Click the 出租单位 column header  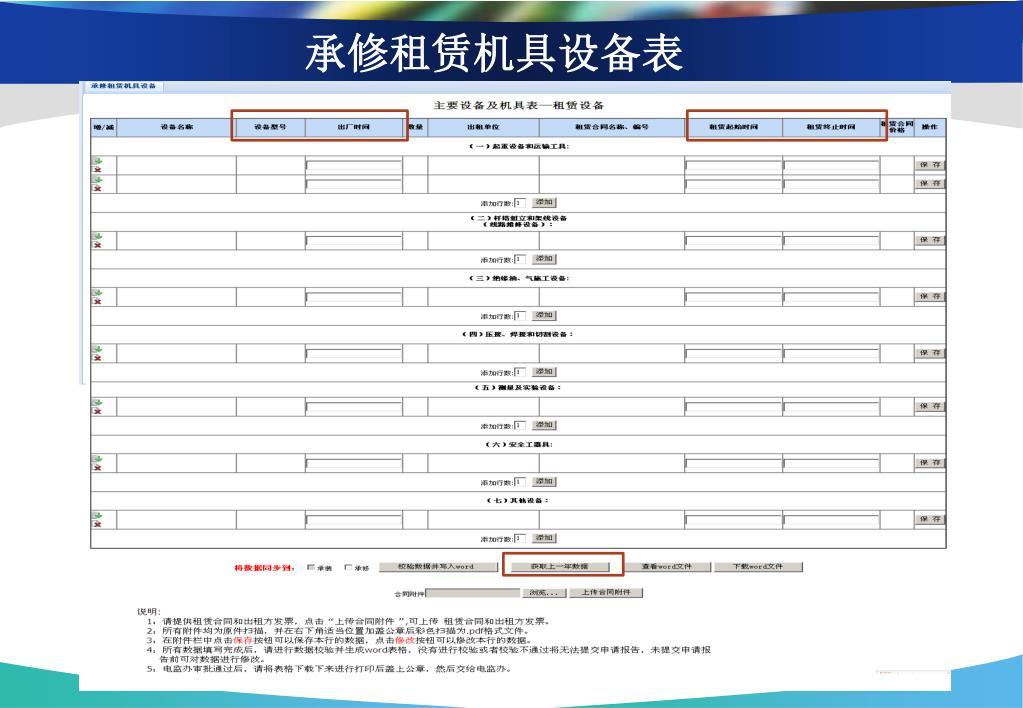(483, 127)
